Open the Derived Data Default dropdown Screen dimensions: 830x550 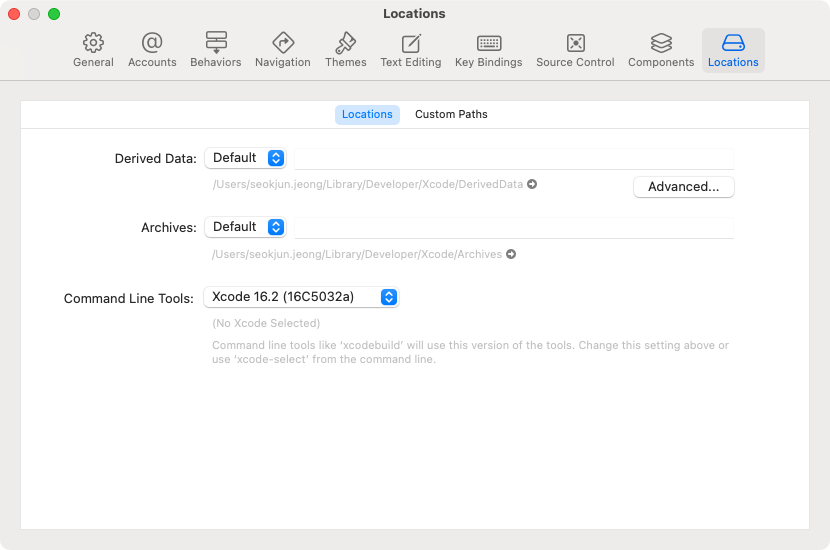[x=245, y=158]
